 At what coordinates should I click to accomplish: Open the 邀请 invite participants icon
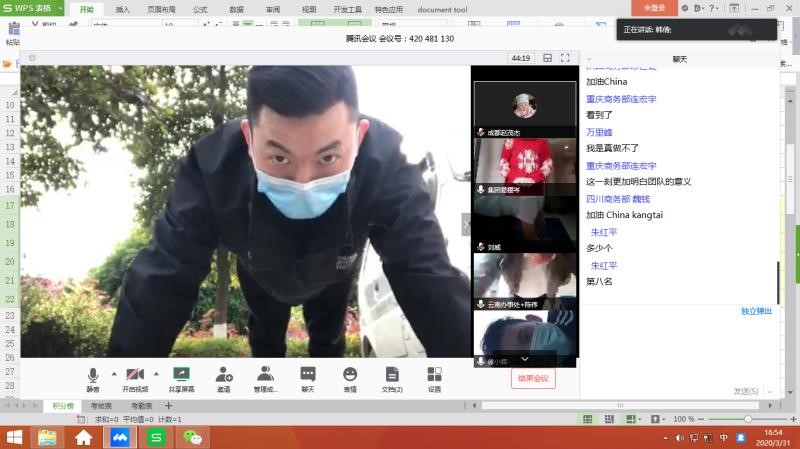click(224, 378)
